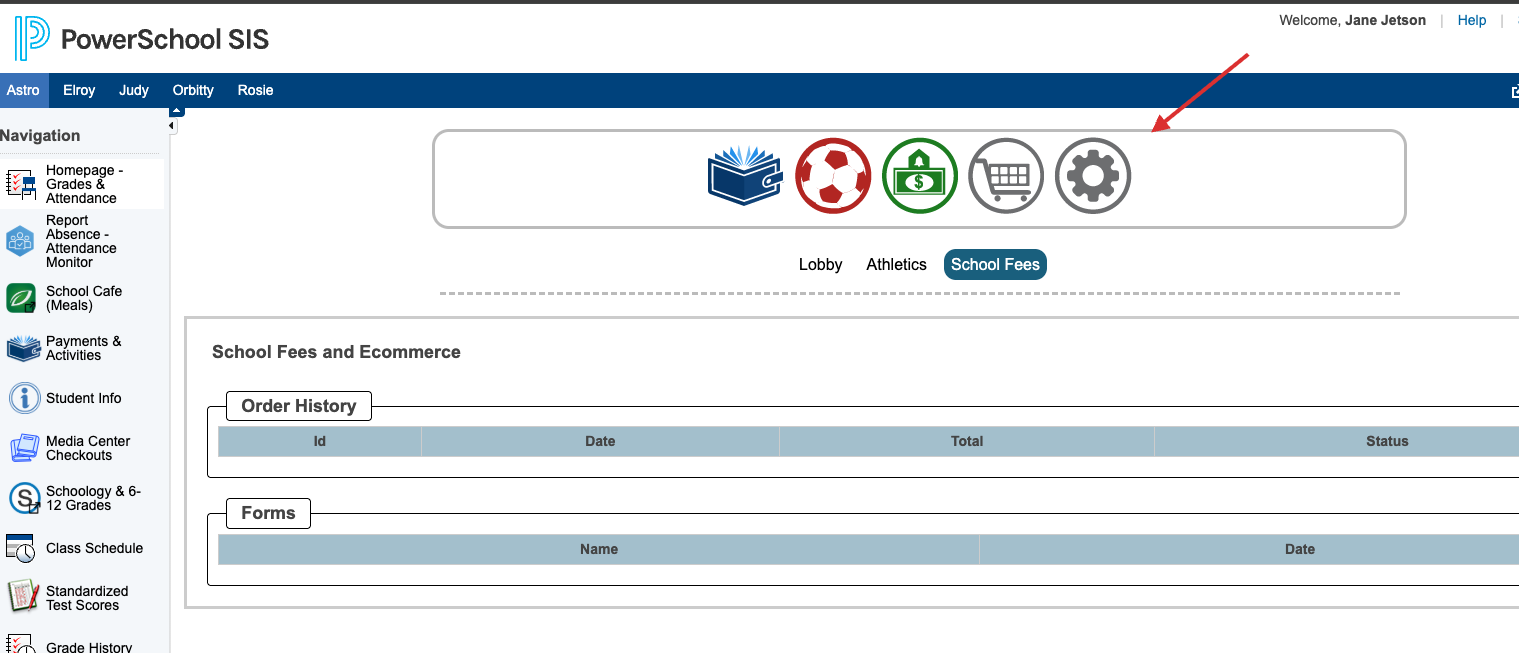Open Media Center Checkouts link
This screenshot has height=653, width=1519.
[88, 448]
